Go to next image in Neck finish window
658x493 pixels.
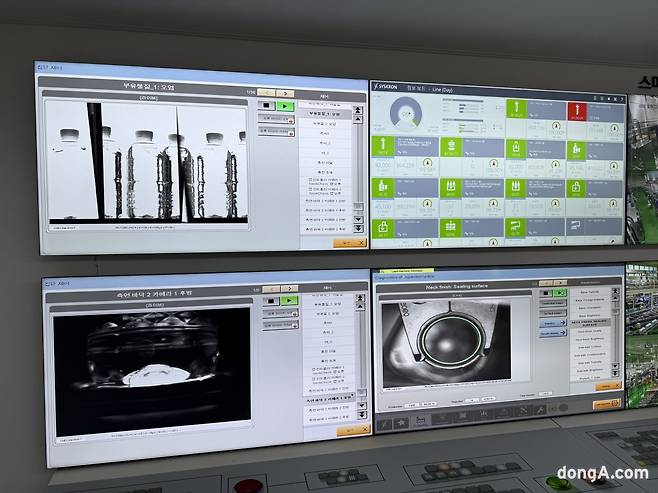560,283
